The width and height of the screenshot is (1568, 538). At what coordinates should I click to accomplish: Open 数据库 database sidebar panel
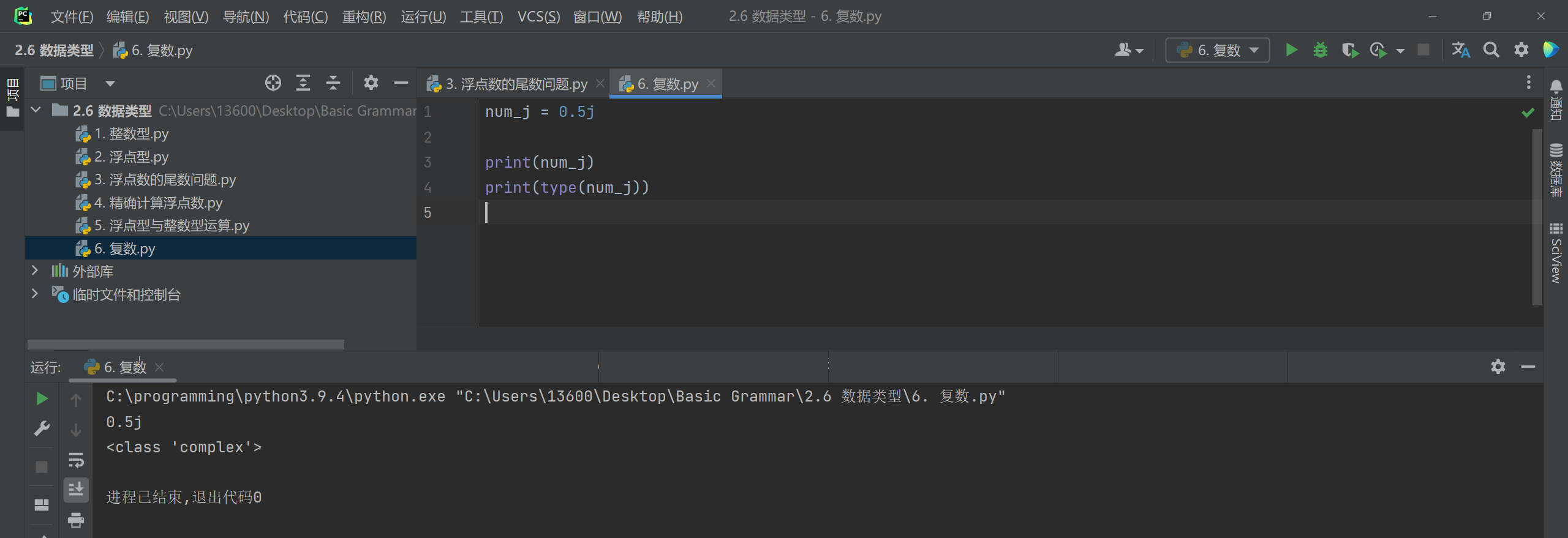pos(1556,170)
